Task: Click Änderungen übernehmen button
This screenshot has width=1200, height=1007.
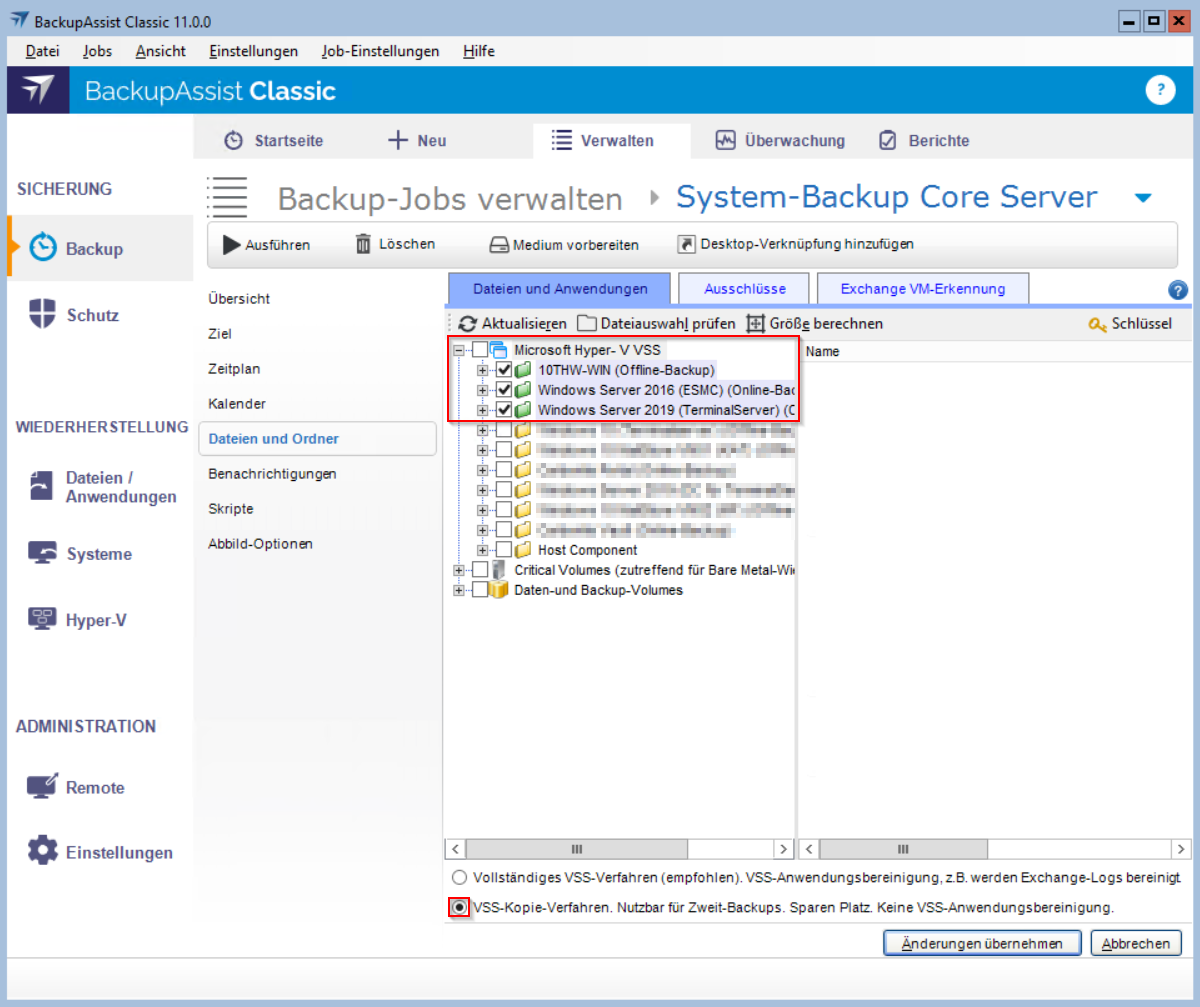Action: coord(982,943)
